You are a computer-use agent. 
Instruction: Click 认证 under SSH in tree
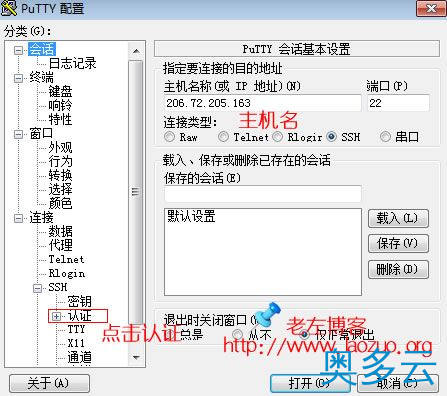tap(79, 316)
